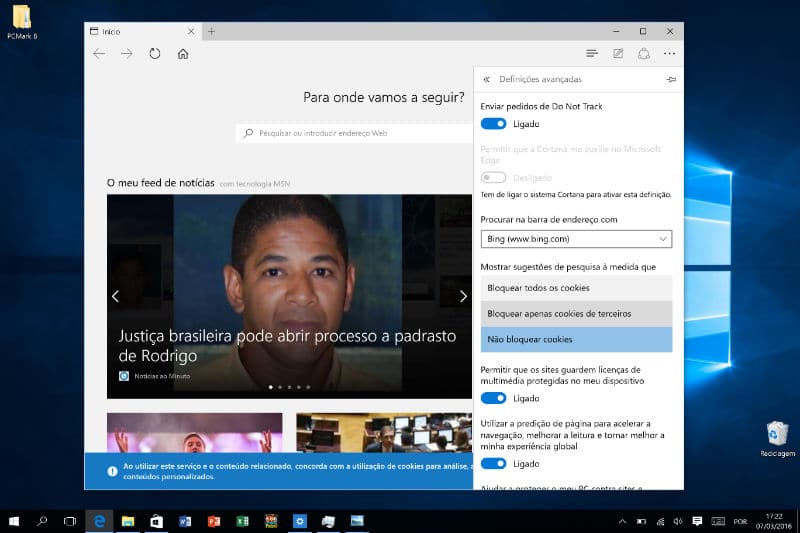Click the O meu feed de notícias heading
Screen dimensions: 800x533
(161, 183)
